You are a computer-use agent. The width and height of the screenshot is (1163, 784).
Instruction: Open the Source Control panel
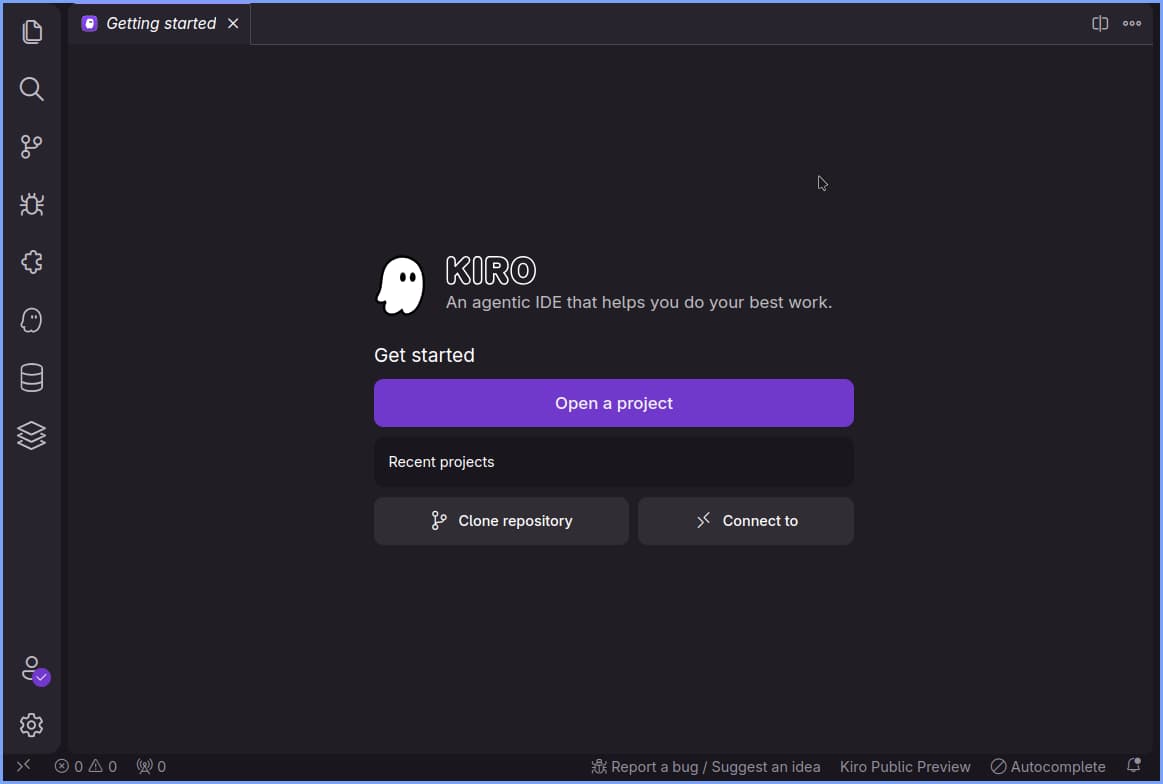click(31, 146)
